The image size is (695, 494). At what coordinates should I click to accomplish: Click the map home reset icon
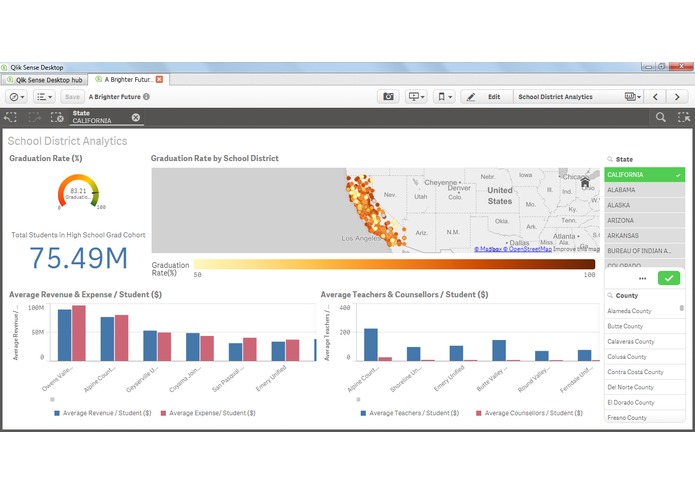[x=585, y=183]
